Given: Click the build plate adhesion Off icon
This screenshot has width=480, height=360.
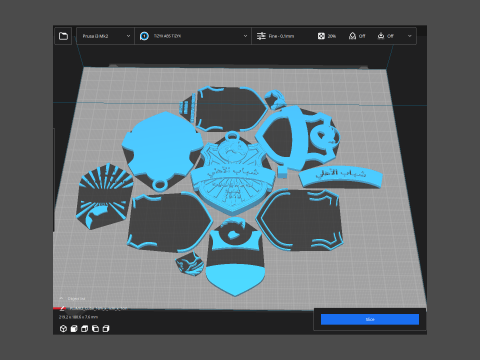Looking at the screenshot, I should click(x=381, y=36).
